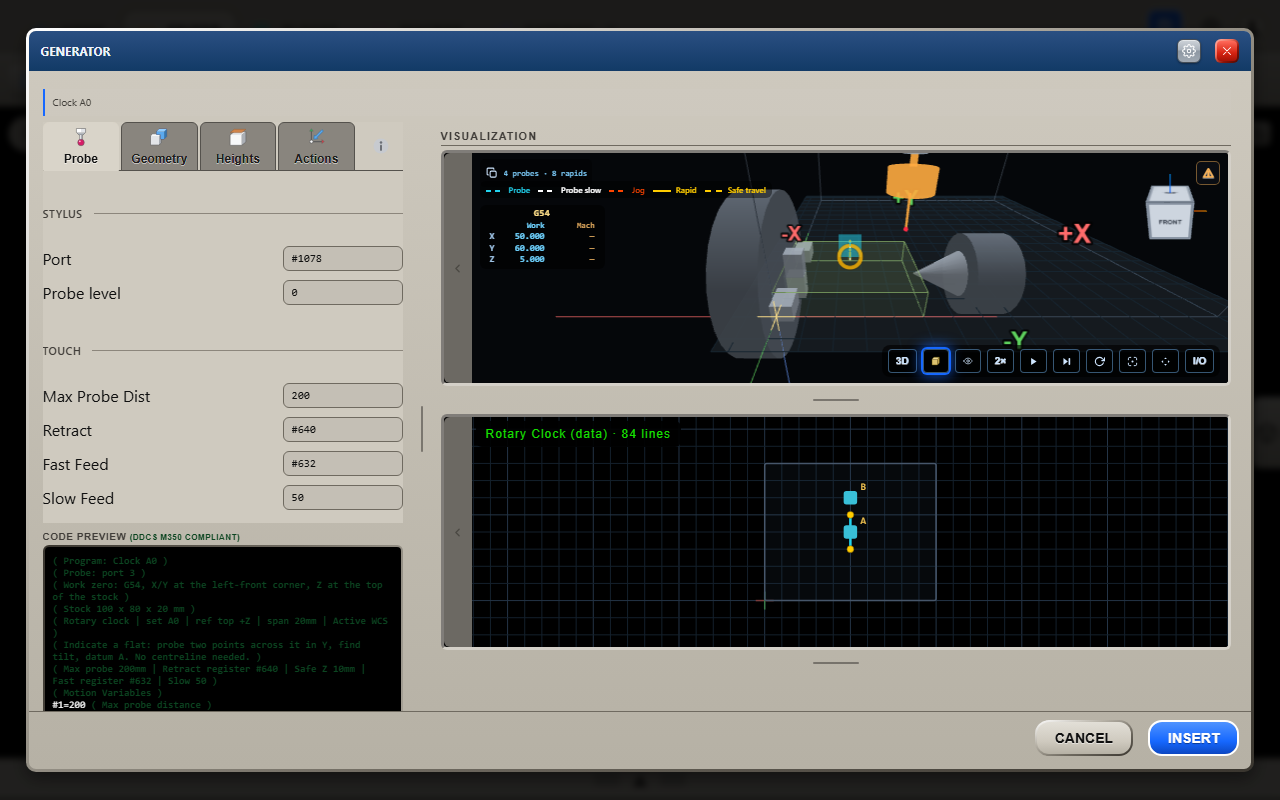Open the Heights tab

tap(238, 146)
